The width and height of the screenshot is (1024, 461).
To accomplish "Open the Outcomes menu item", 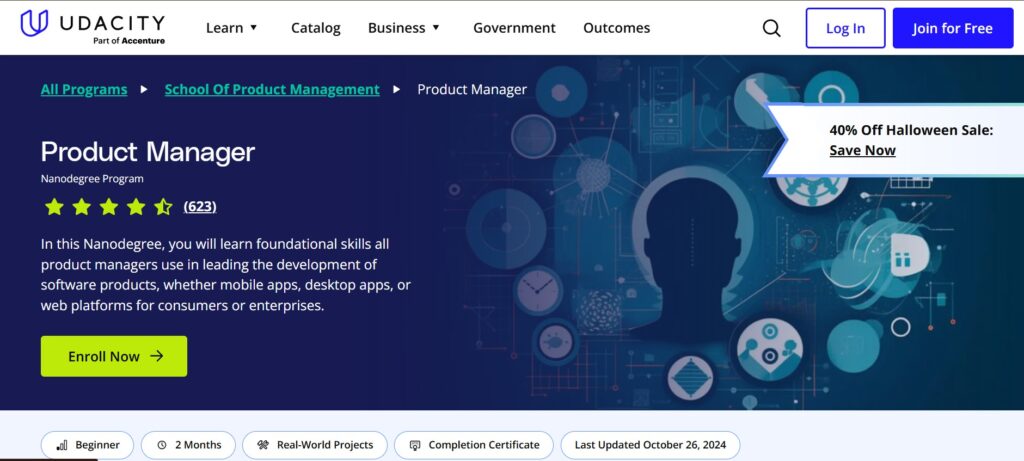I will 616,28.
